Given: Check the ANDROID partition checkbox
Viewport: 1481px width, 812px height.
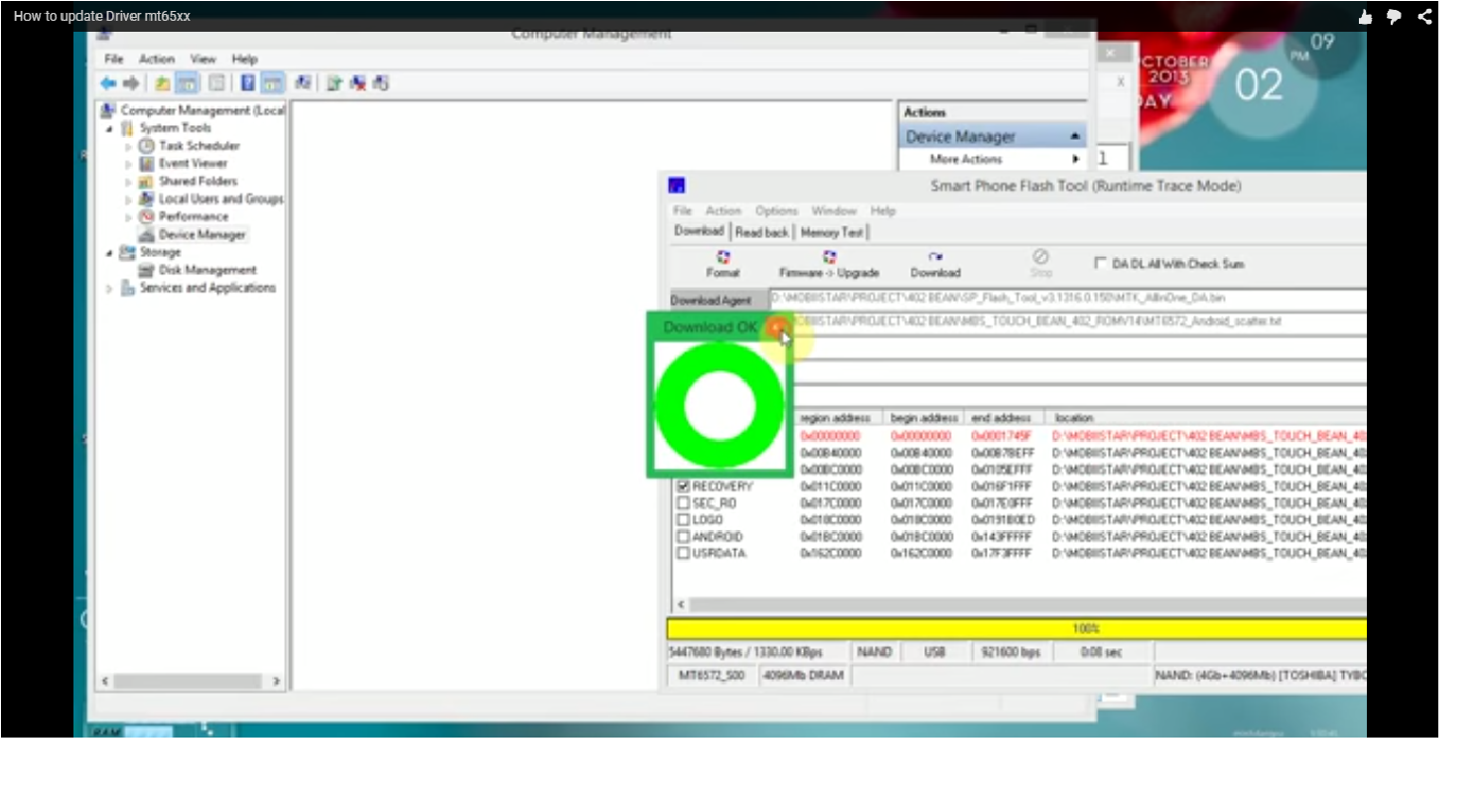Looking at the screenshot, I should click(683, 536).
